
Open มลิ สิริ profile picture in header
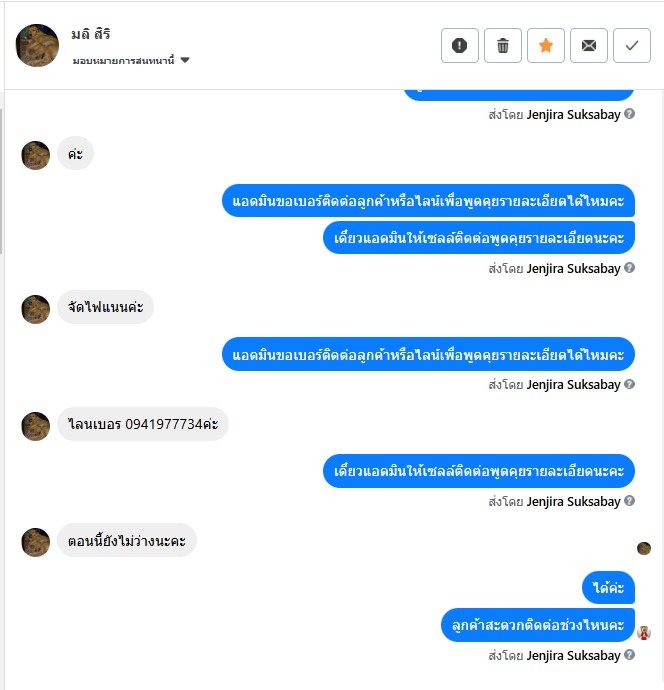click(x=37, y=45)
